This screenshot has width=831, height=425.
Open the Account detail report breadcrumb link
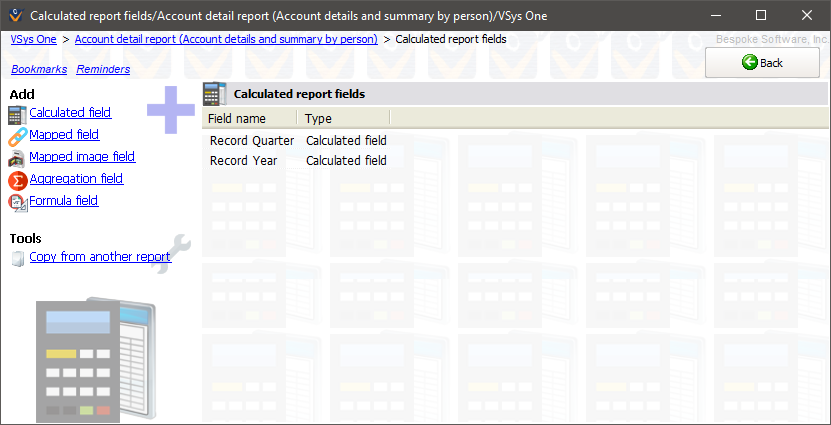226,39
